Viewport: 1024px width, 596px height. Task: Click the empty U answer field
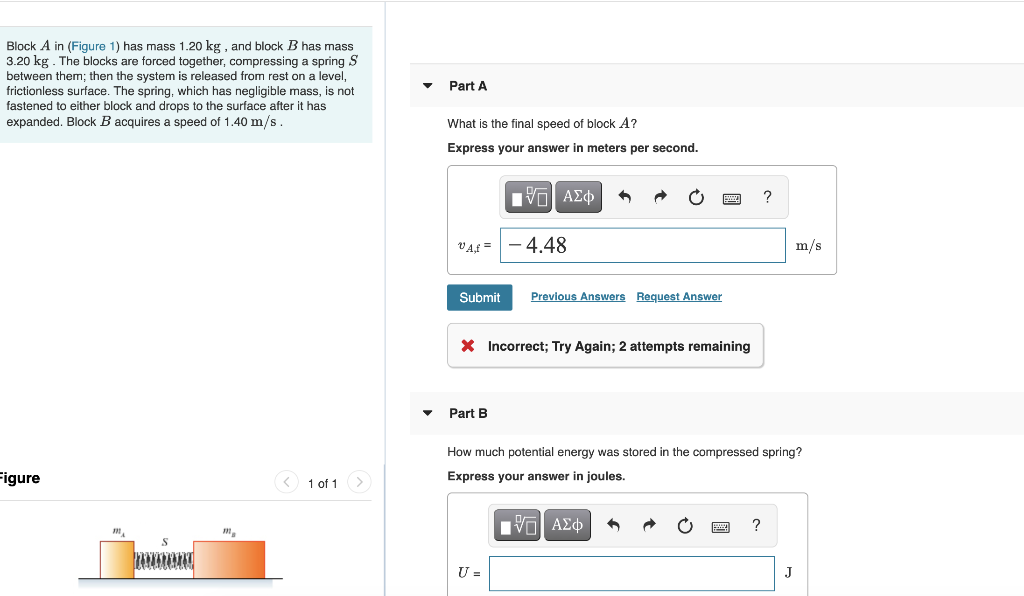point(632,573)
